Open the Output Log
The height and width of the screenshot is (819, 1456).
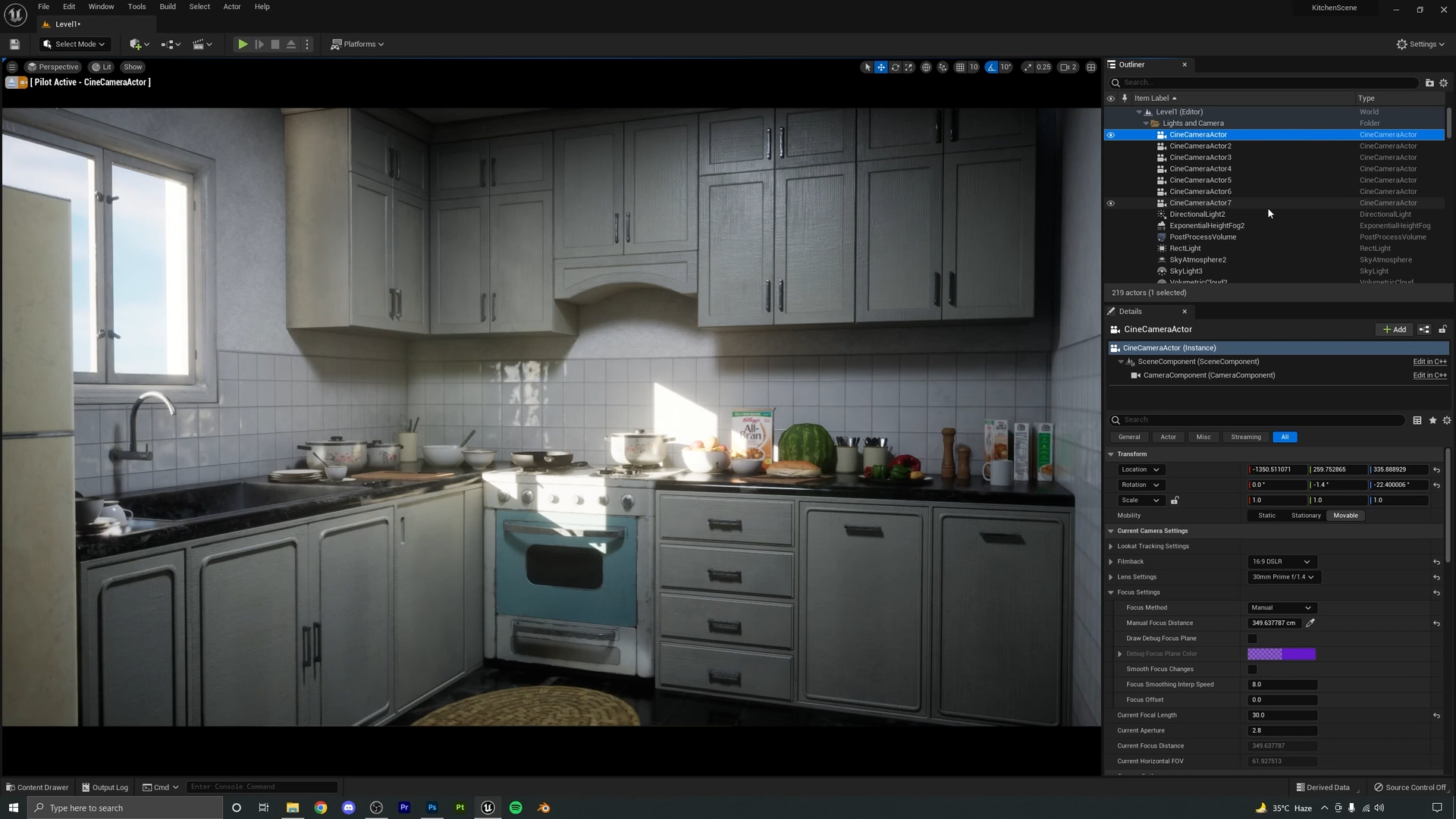(105, 787)
